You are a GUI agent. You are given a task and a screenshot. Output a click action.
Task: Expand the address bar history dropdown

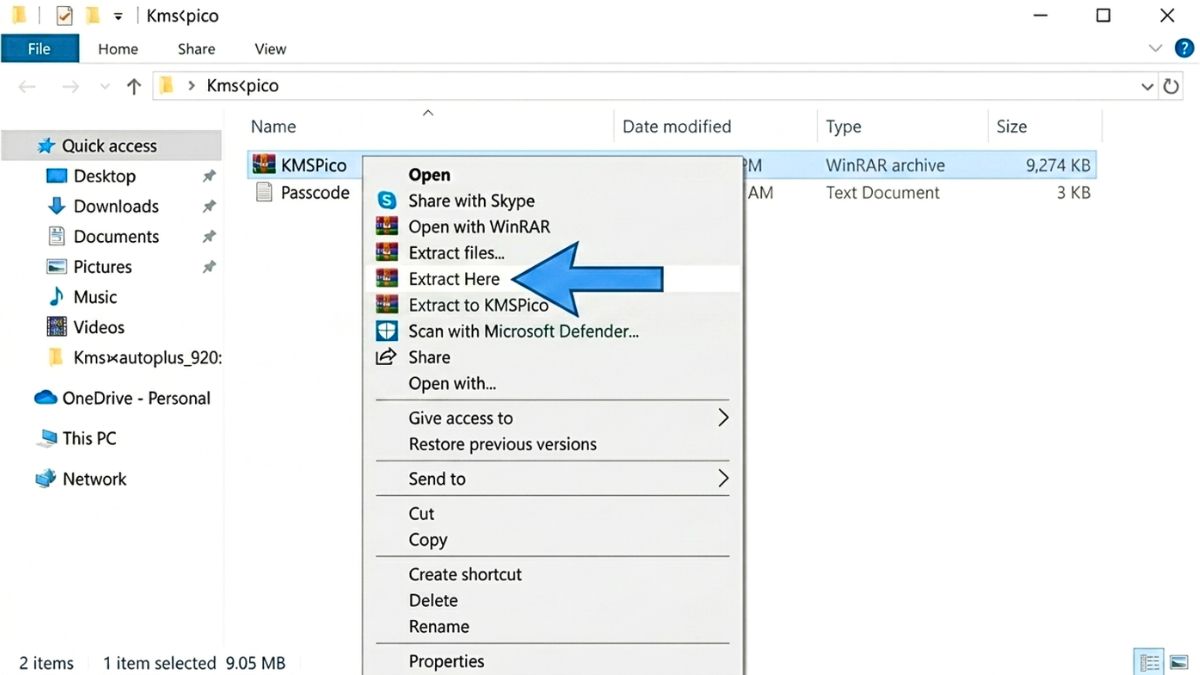click(x=1147, y=87)
